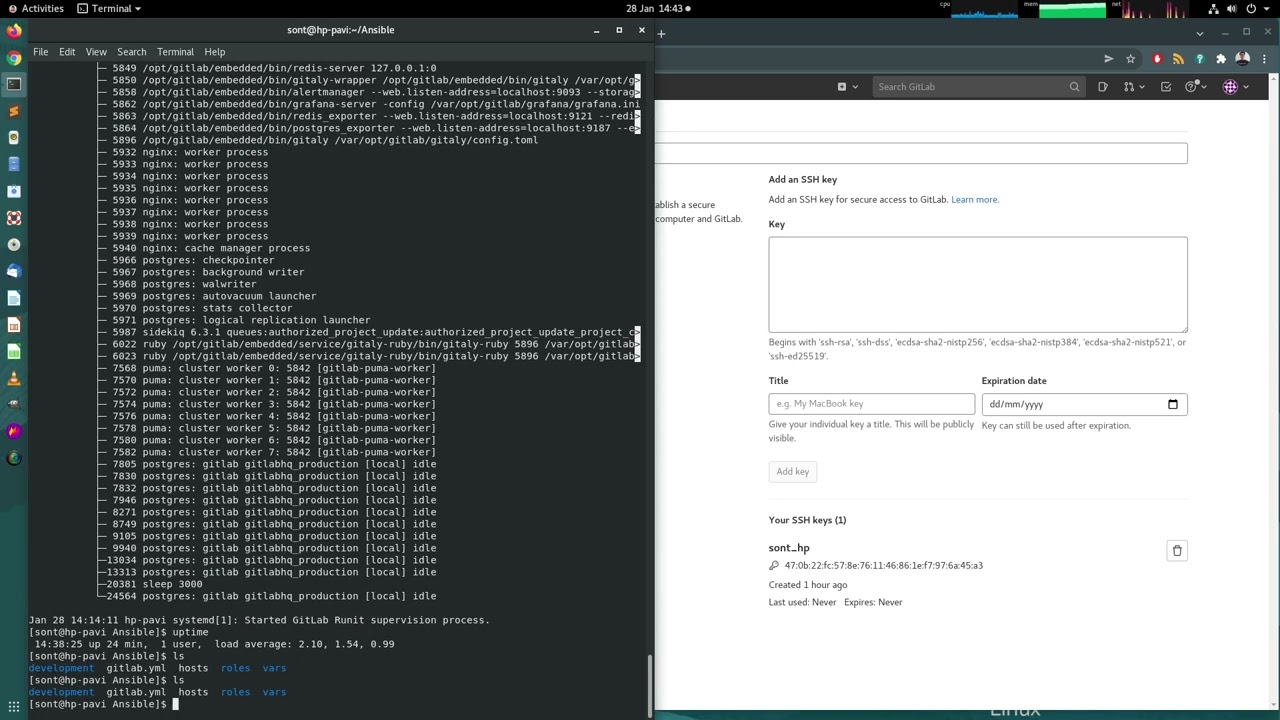Click the clock showing 28 Jan 14:43
This screenshot has height=720, width=1280.
[x=657, y=8]
